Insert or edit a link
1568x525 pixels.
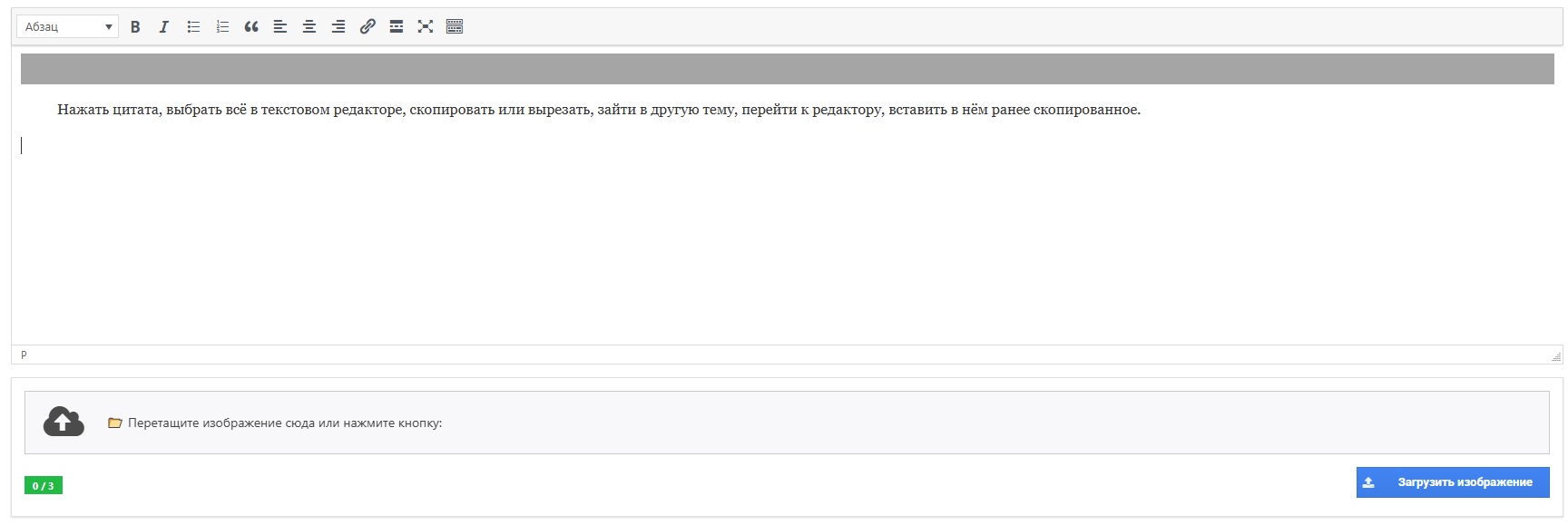[x=367, y=27]
